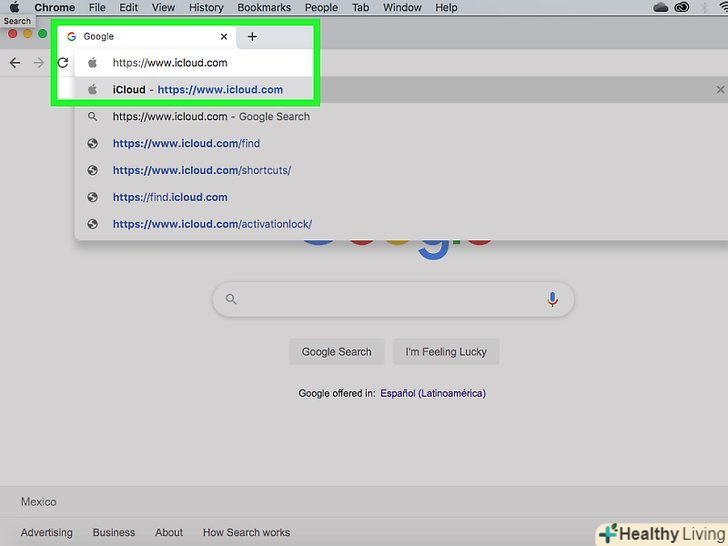Image resolution: width=728 pixels, height=546 pixels.
Task: Click magnifier icon of Google Search suggestion
Action: [x=92, y=117]
